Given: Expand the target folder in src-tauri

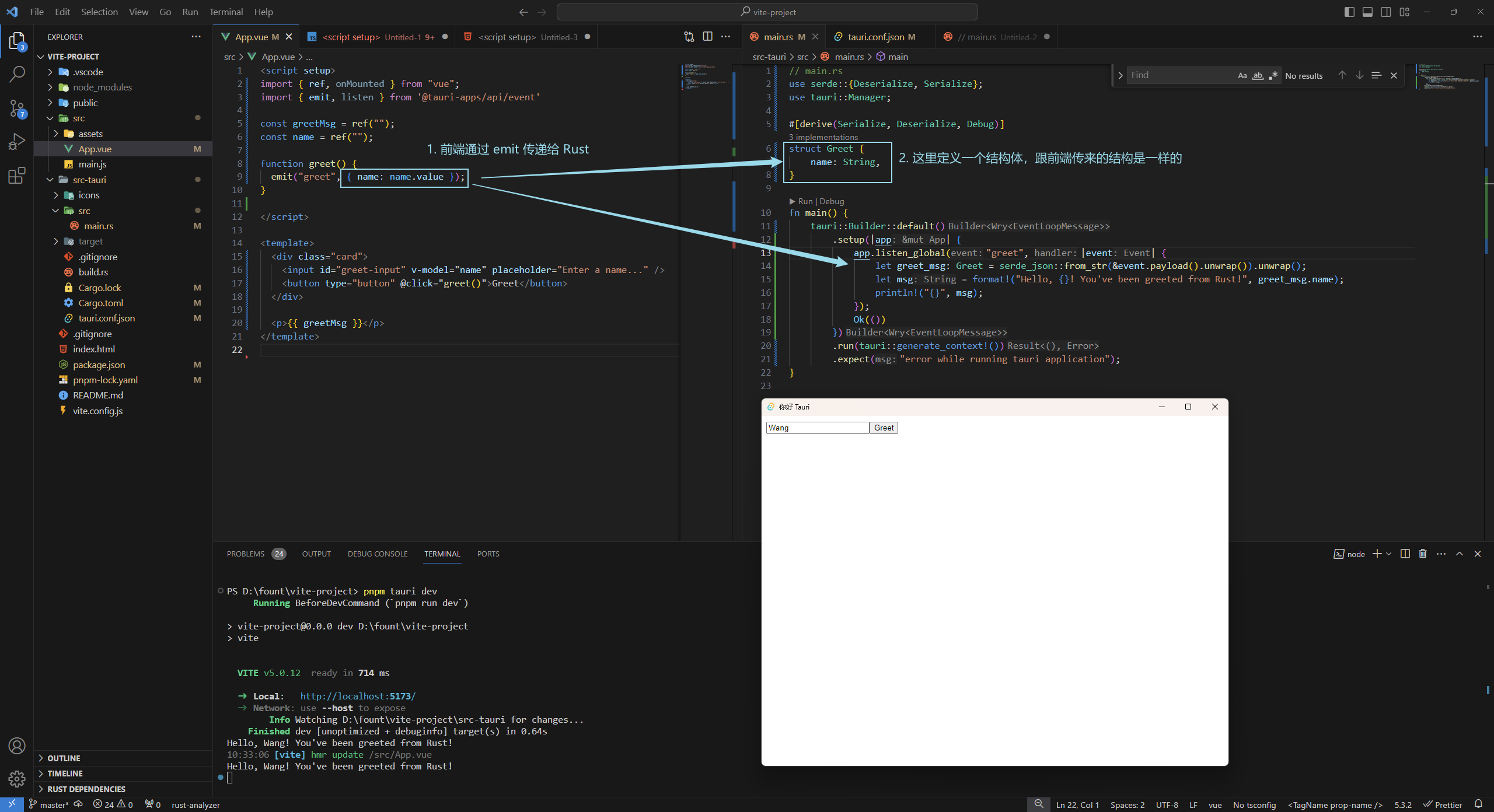Looking at the screenshot, I should (90, 242).
